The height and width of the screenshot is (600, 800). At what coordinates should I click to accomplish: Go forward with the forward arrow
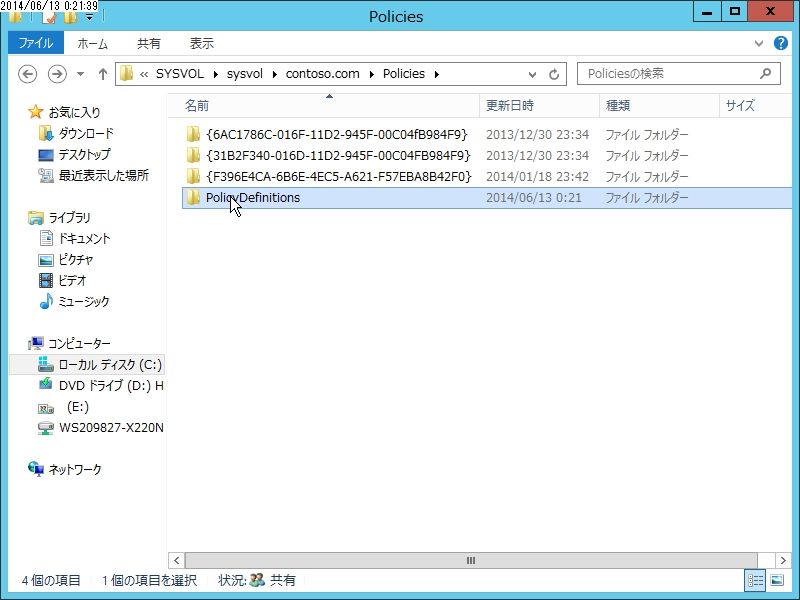click(57, 74)
